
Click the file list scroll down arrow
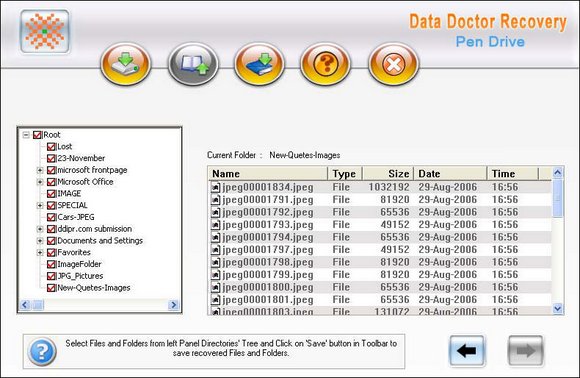tap(557, 308)
